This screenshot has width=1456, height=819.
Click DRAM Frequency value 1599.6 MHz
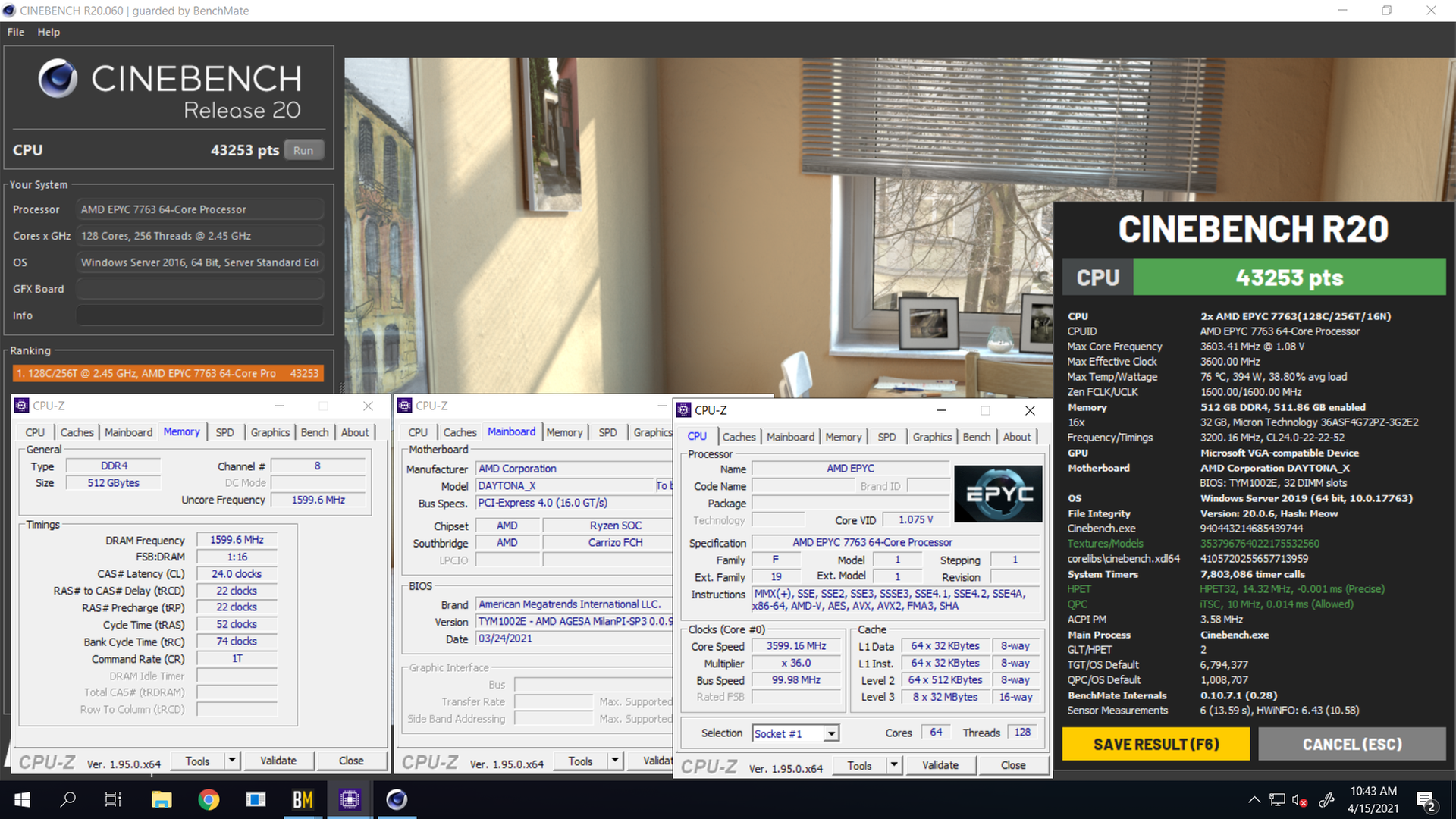[237, 540]
